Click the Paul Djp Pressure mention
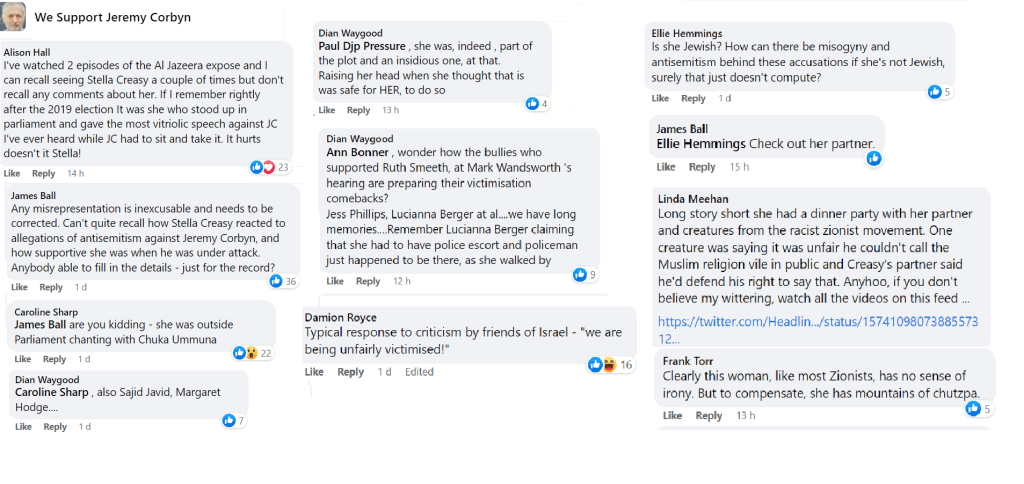 [362, 46]
